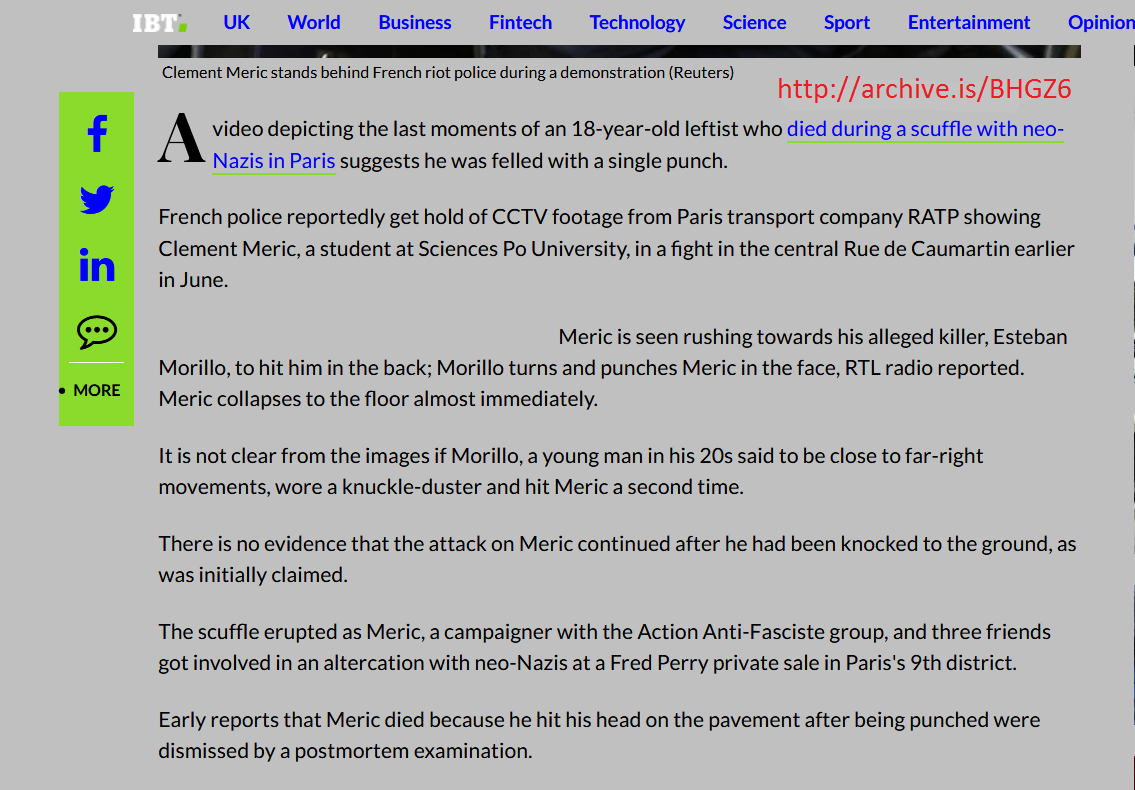Follow the "died during a scuffle with neo-Nazis in Paris" link

[x=925, y=129]
